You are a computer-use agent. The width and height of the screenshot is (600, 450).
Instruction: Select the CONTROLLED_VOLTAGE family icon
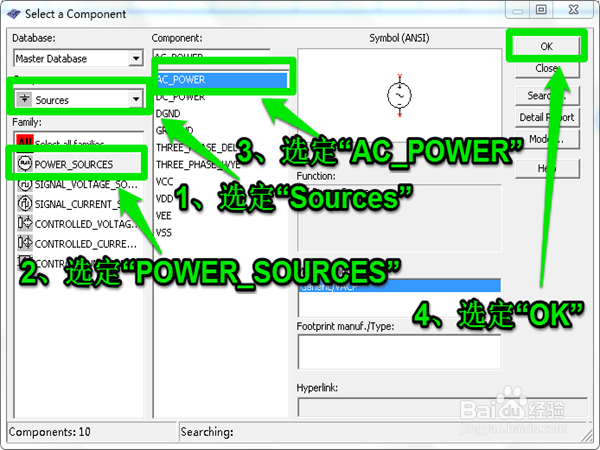(x=23, y=223)
